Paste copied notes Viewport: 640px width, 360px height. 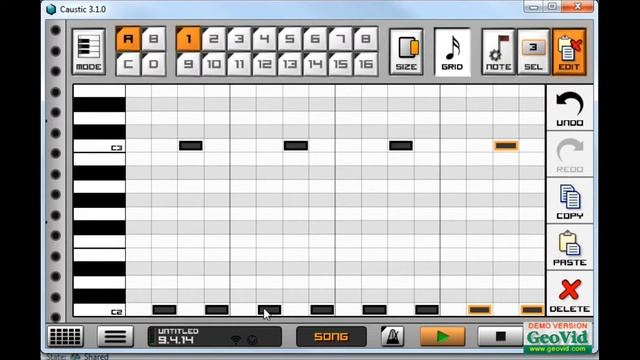pos(570,247)
